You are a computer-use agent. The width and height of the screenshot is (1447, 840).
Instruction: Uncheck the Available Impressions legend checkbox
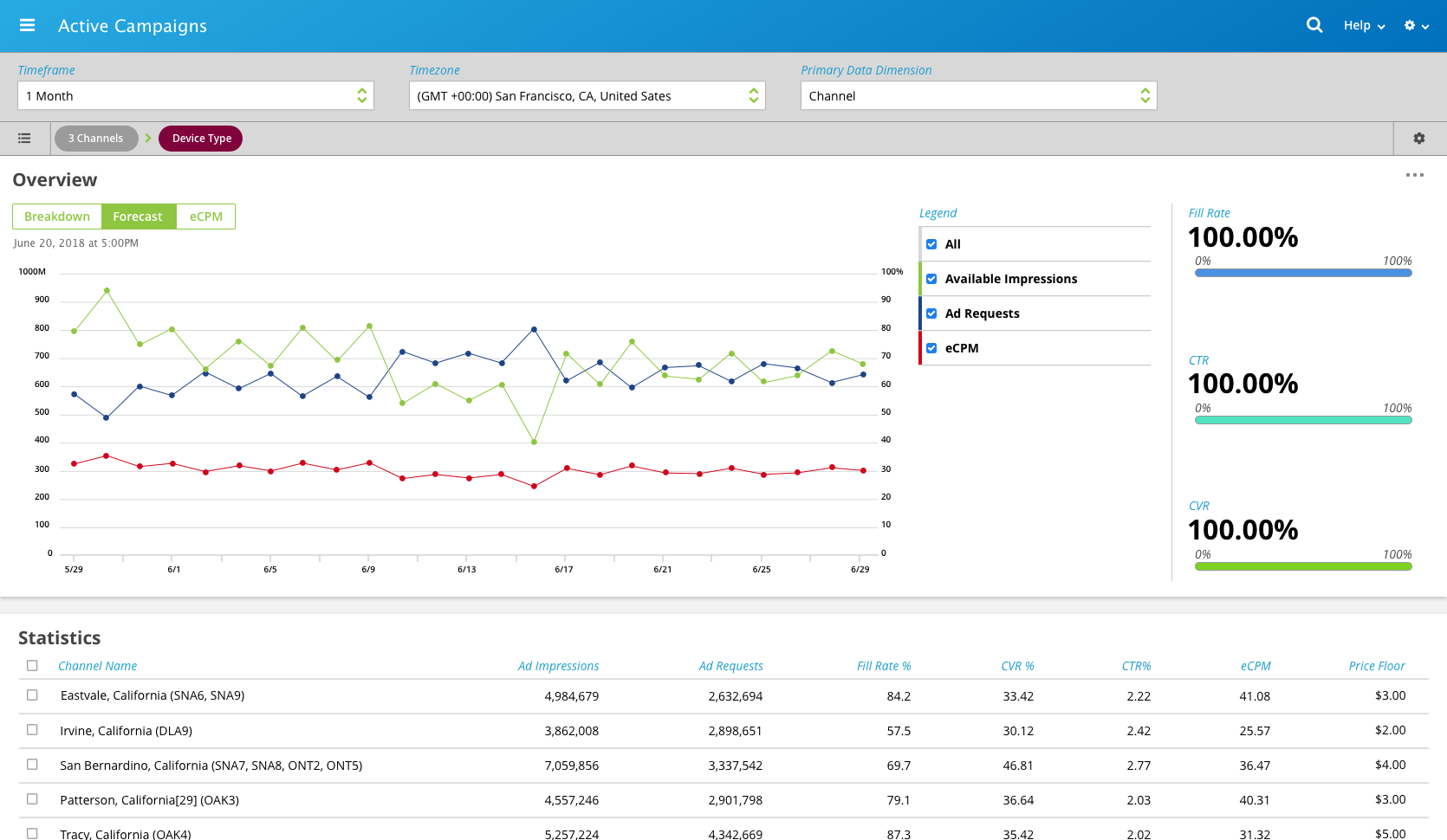tap(931, 279)
